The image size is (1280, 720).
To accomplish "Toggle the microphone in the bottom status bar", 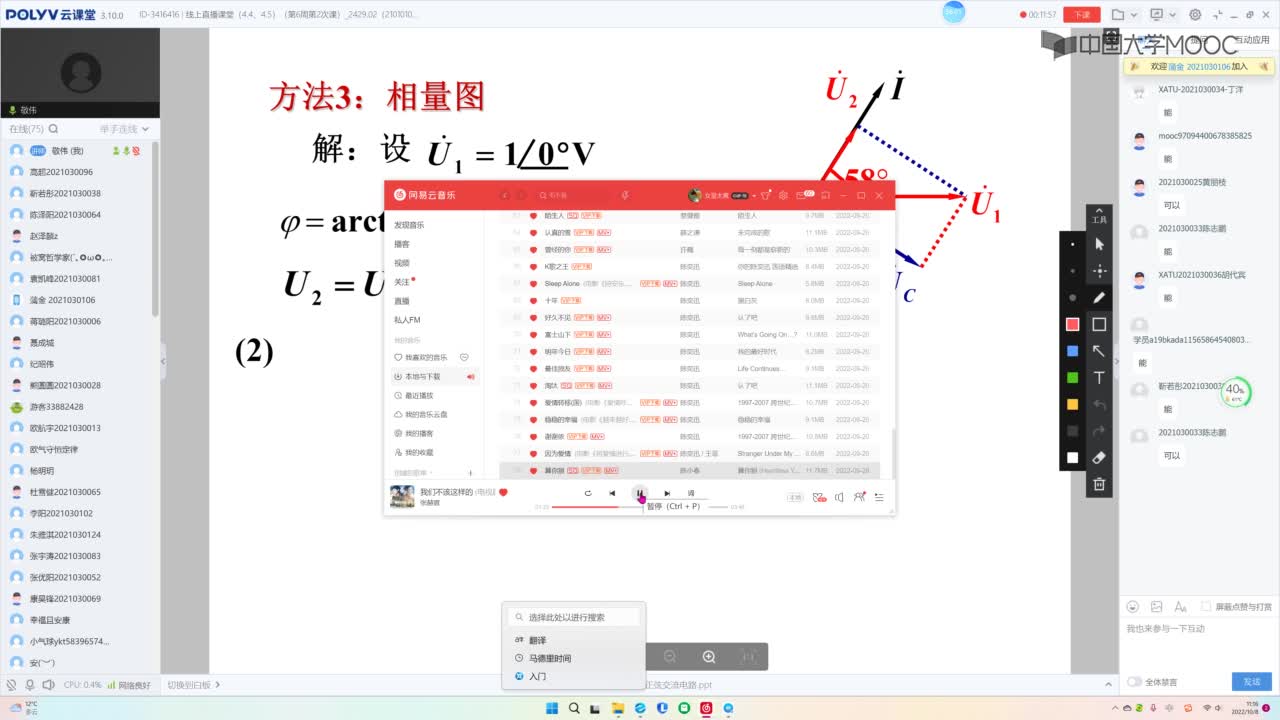I will coord(30,685).
